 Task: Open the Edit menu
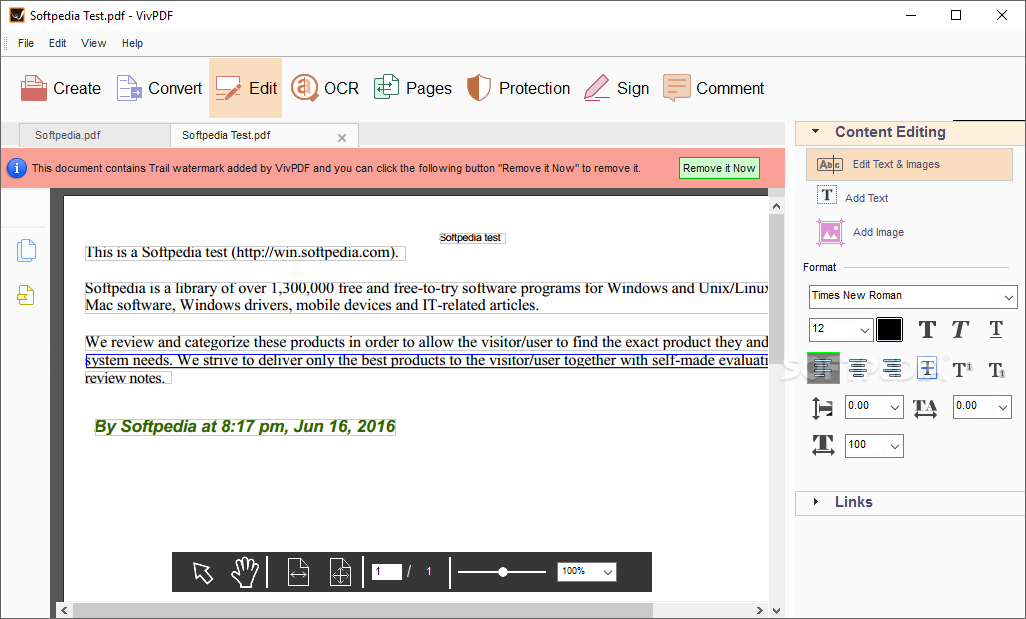coord(58,43)
